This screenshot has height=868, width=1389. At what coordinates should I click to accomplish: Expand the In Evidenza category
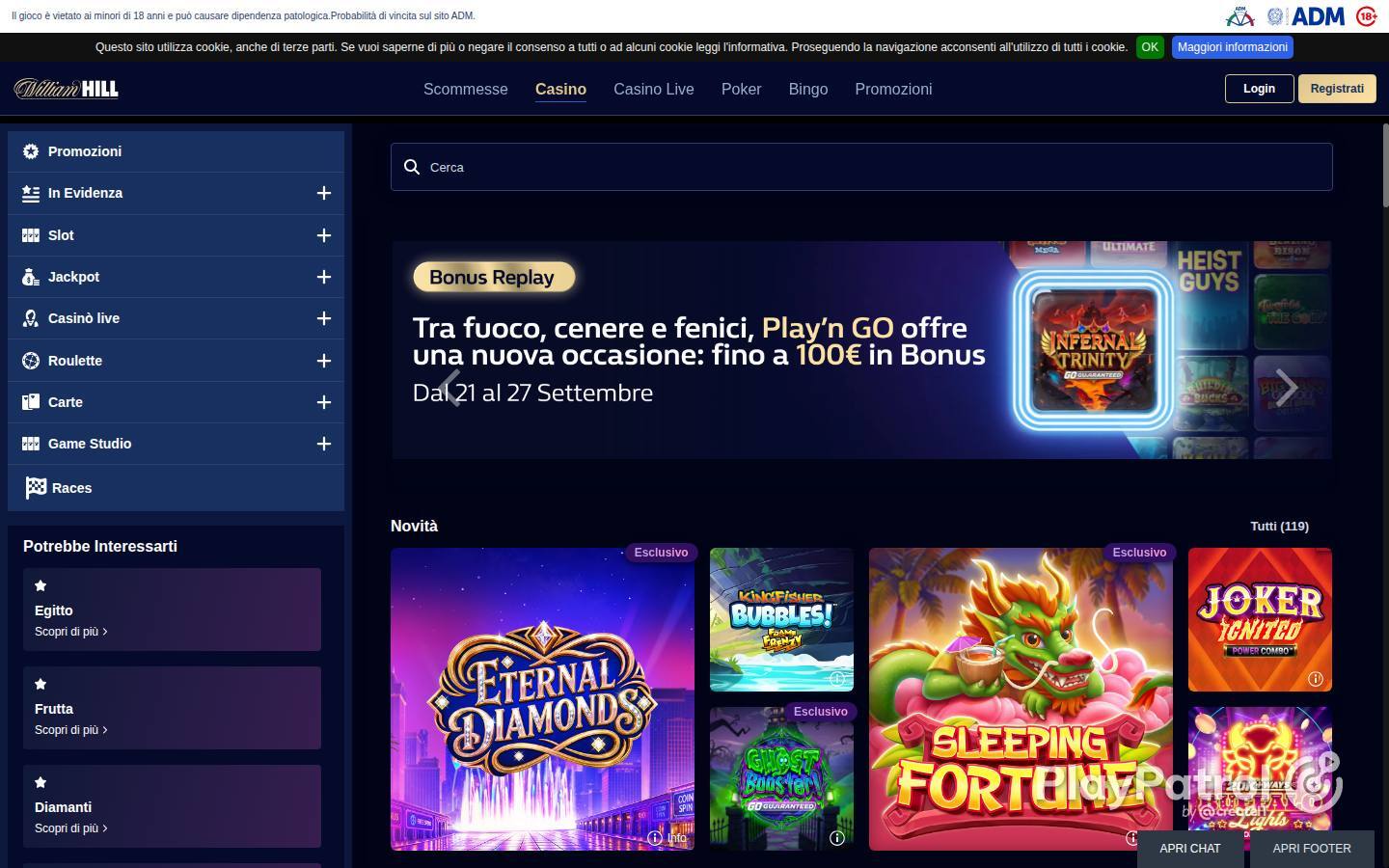[x=324, y=193]
